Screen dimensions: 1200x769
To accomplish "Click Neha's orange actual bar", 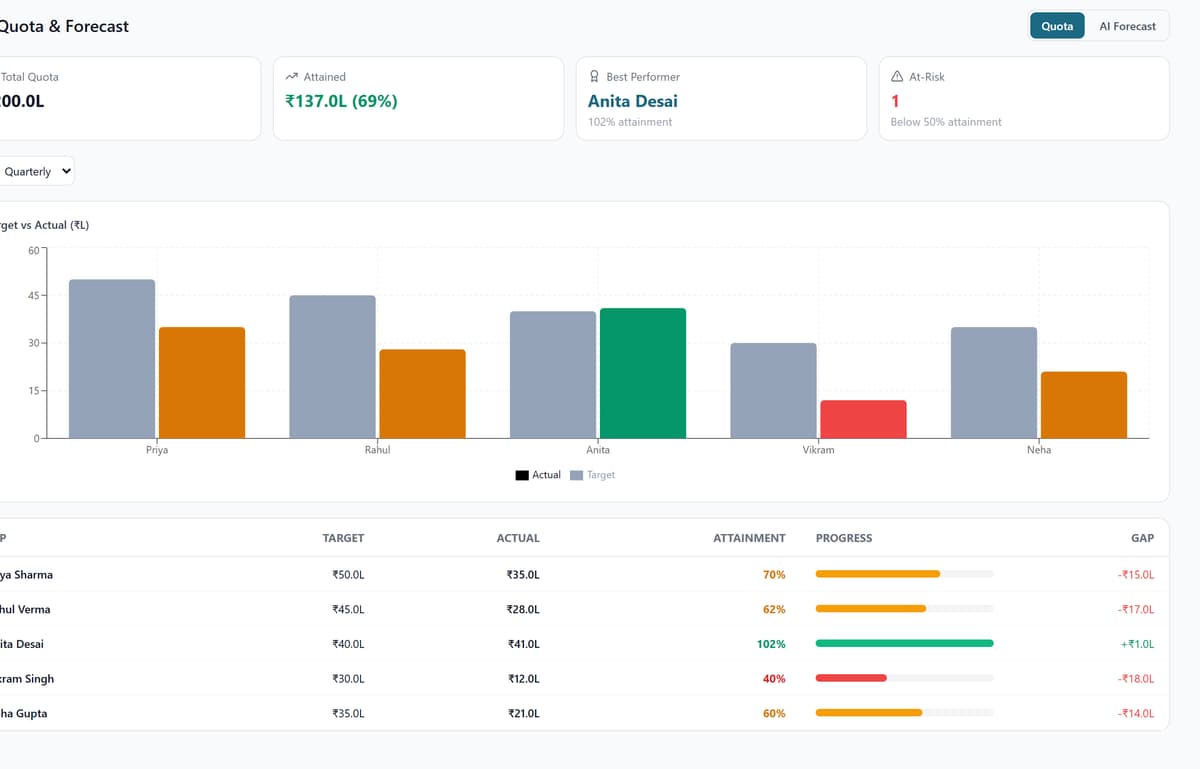I will (1084, 405).
